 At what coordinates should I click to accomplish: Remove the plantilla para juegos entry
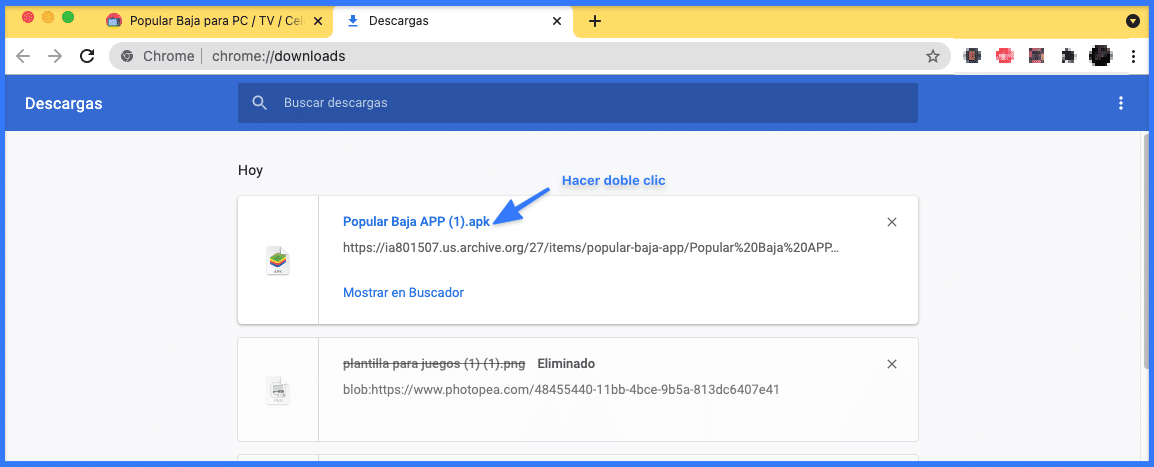point(892,364)
